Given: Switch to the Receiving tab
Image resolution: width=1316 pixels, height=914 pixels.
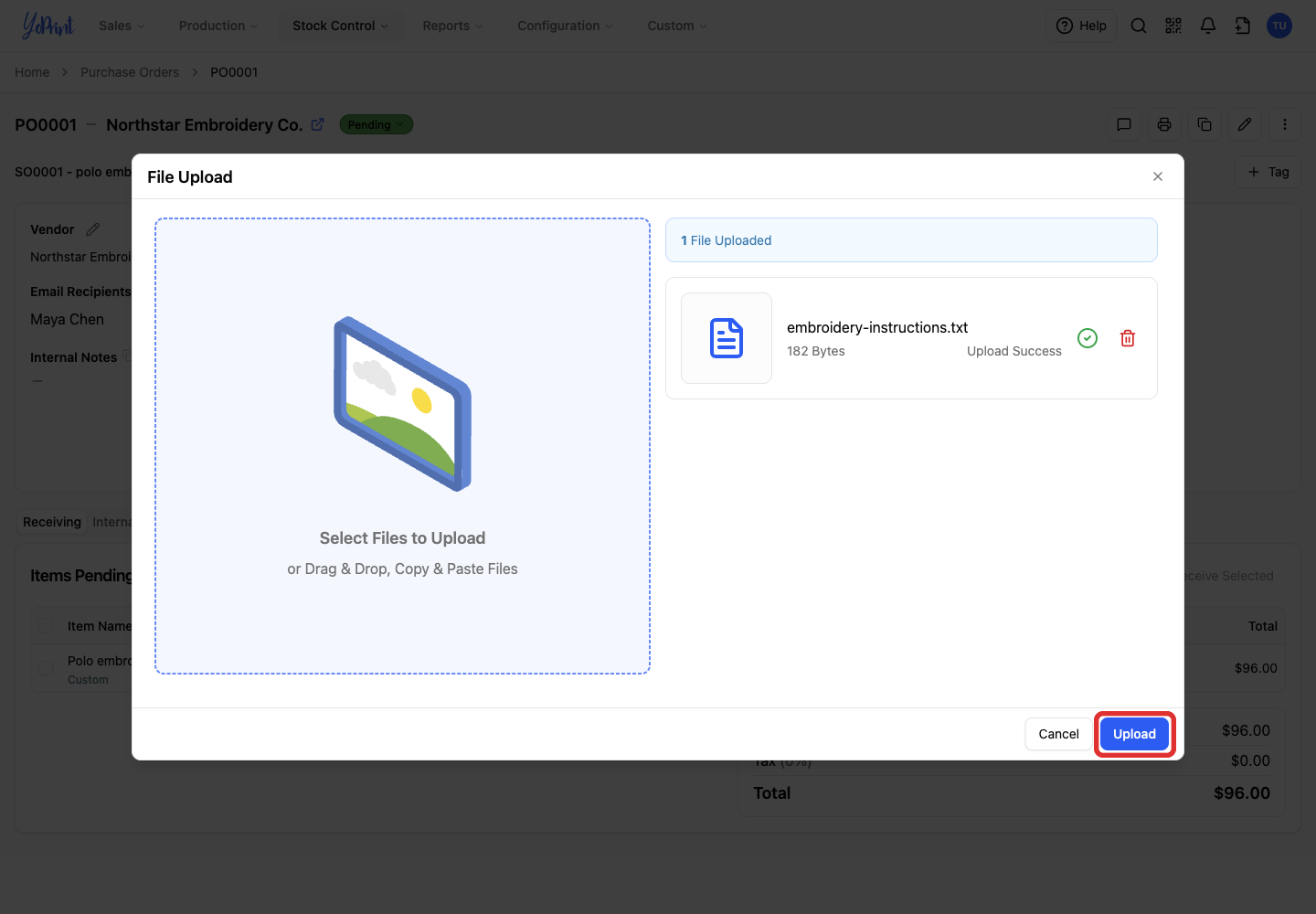Looking at the screenshot, I should tap(52, 522).
